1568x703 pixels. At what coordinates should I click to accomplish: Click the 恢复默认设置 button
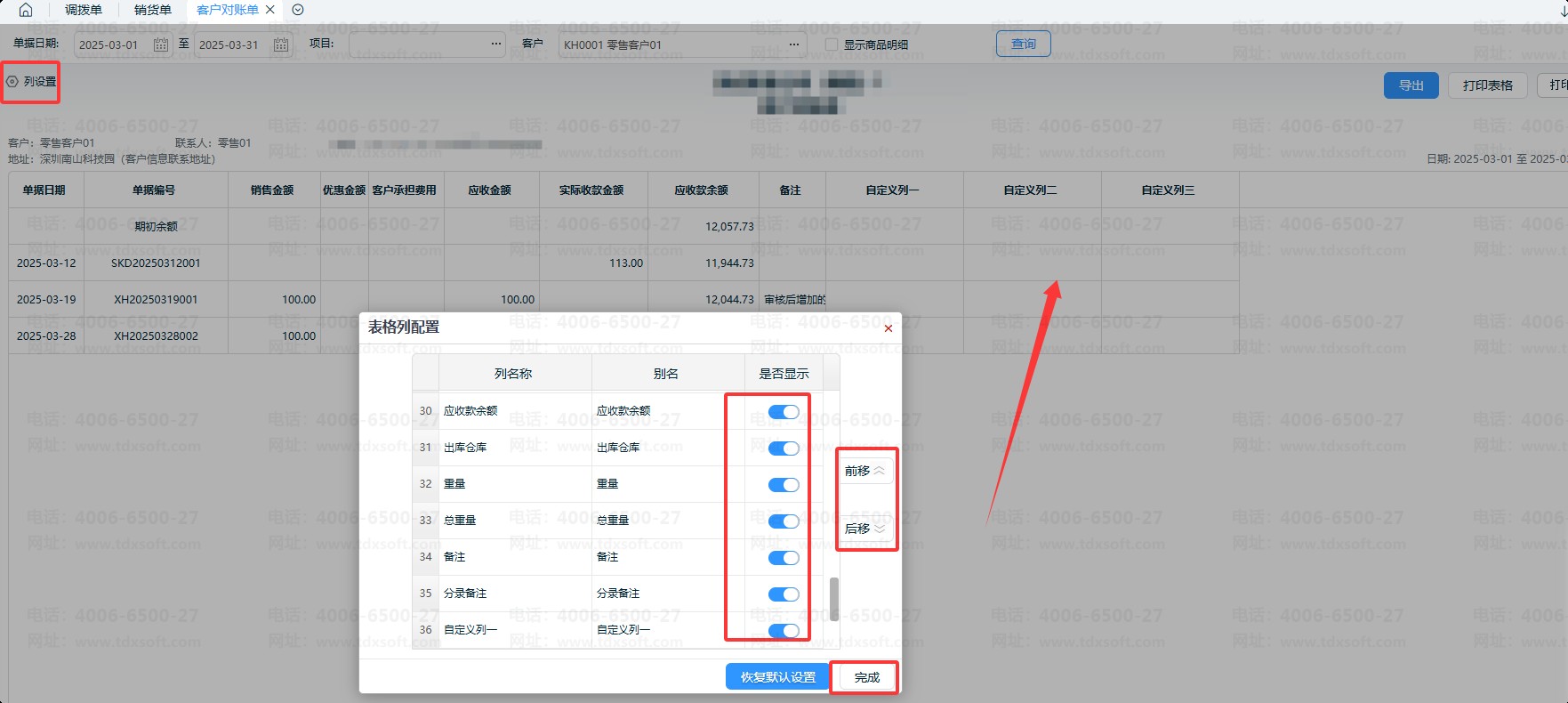click(777, 677)
